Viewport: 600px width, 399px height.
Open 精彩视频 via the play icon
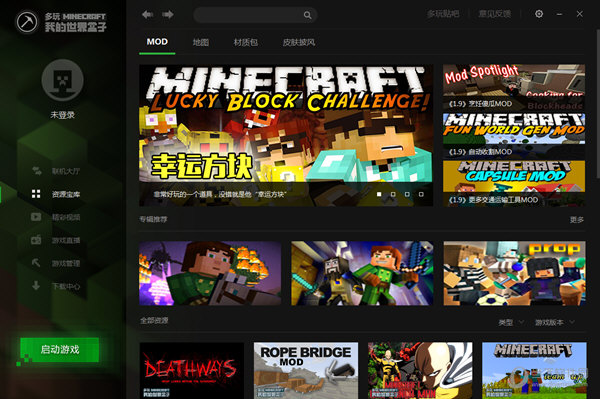36,217
